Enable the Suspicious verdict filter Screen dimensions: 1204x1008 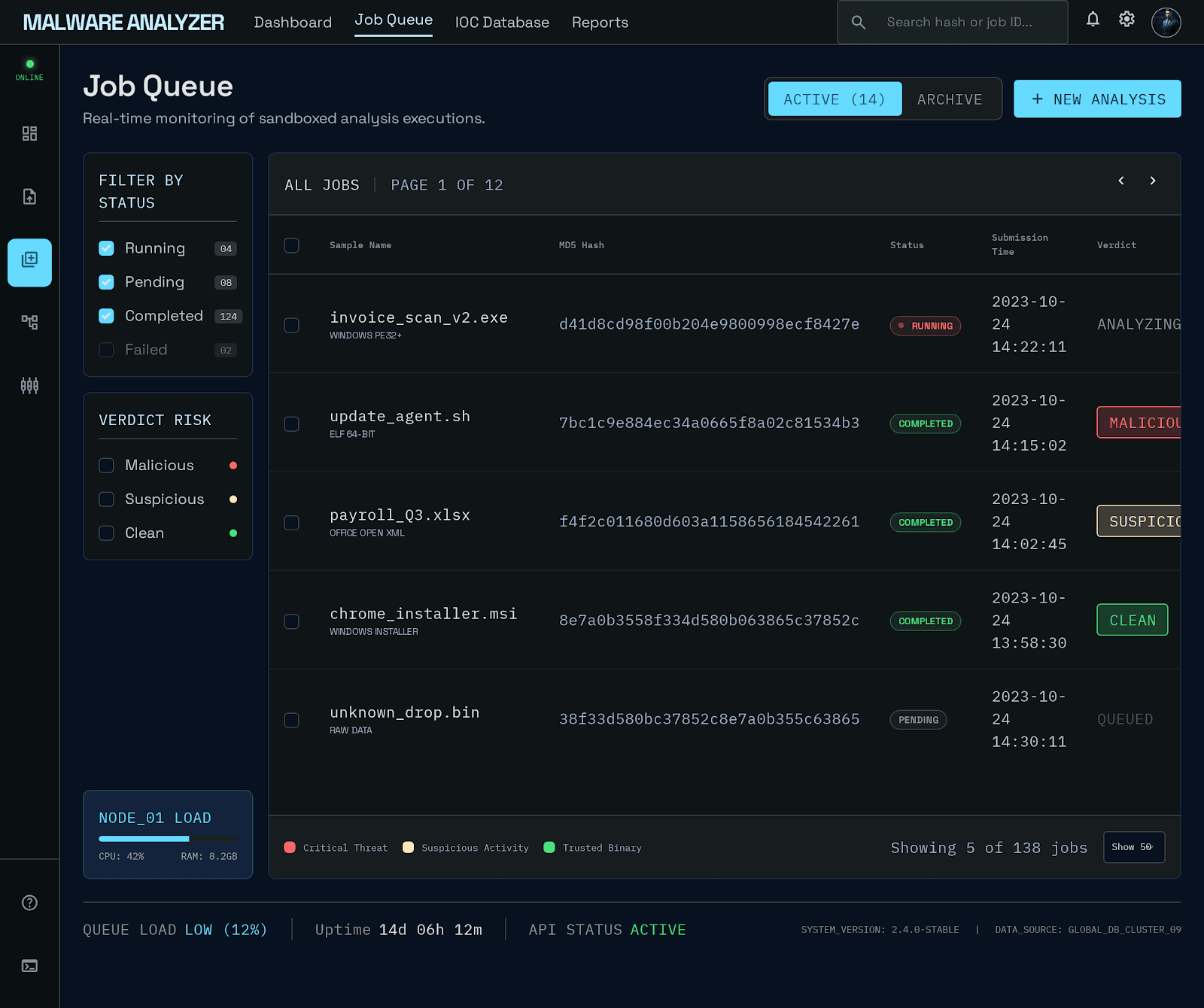point(106,499)
